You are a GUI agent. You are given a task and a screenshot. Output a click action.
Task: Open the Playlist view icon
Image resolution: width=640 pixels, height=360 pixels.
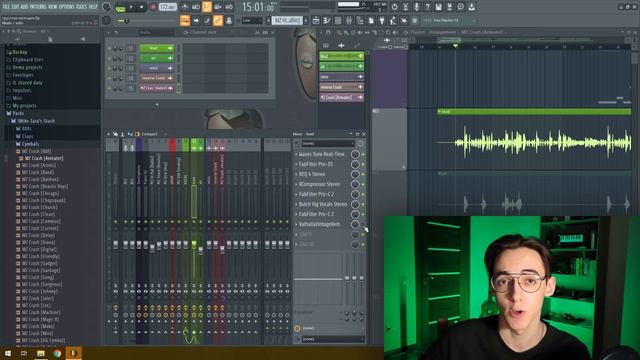pyautogui.click(x=316, y=20)
